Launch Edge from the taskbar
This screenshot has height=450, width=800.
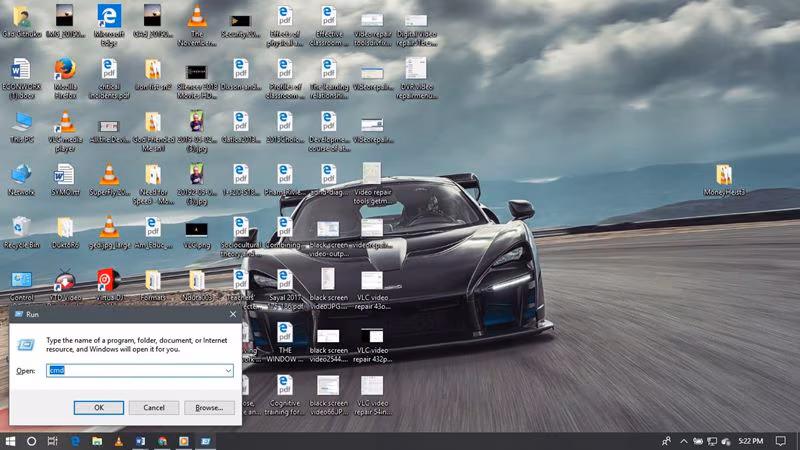click(75, 441)
